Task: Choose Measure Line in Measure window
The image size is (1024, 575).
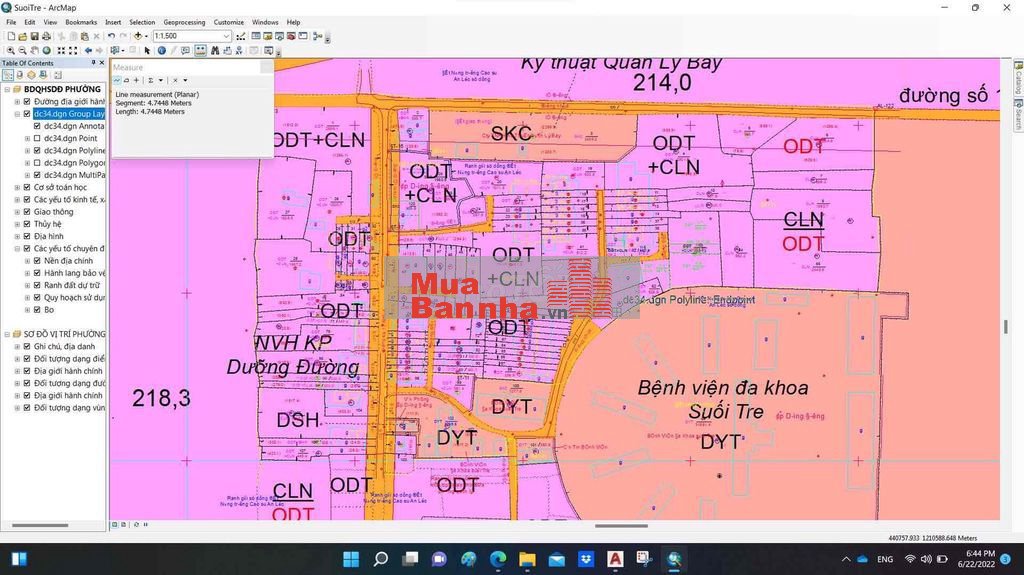Action: 118,80
